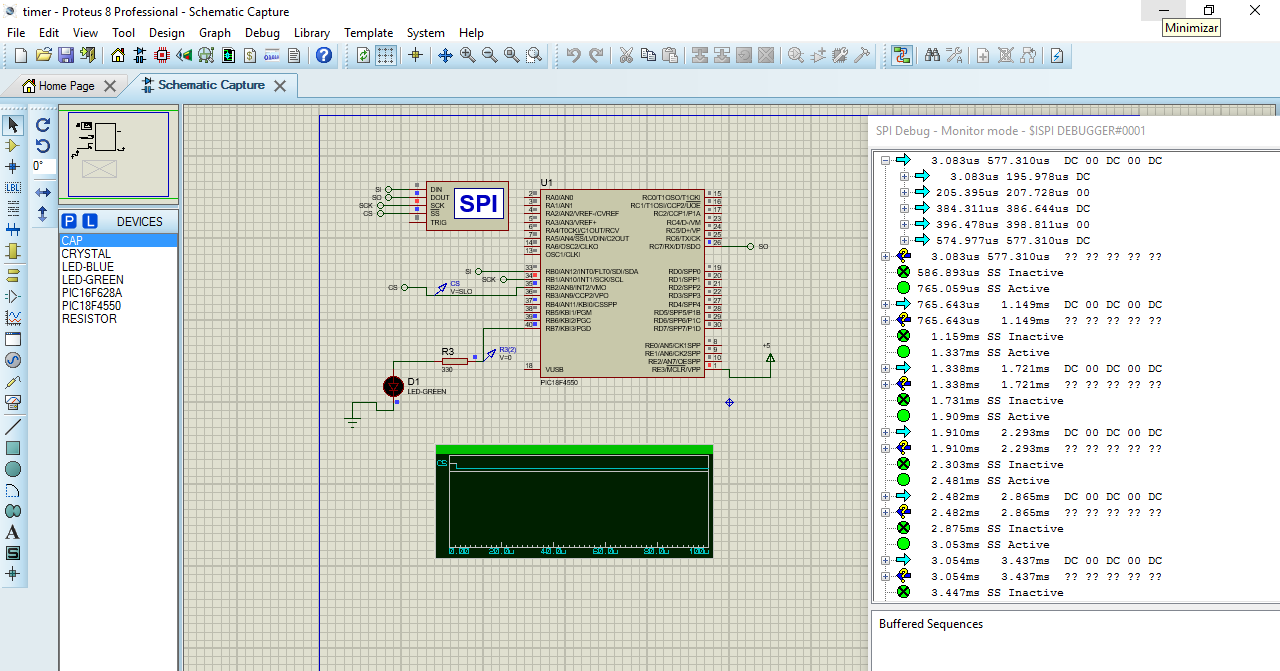The image size is (1280, 671).
Task: Paste from clipboard icon
Action: (x=671, y=55)
